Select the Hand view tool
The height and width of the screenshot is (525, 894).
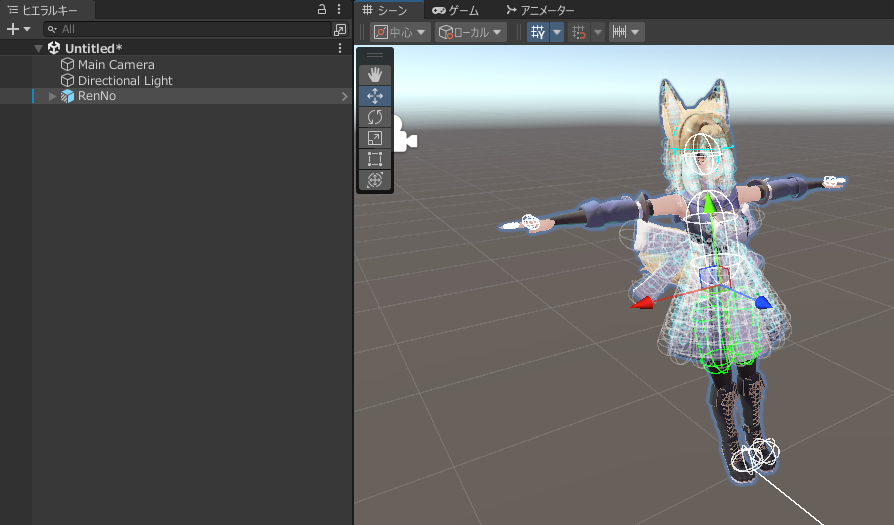tap(375, 75)
